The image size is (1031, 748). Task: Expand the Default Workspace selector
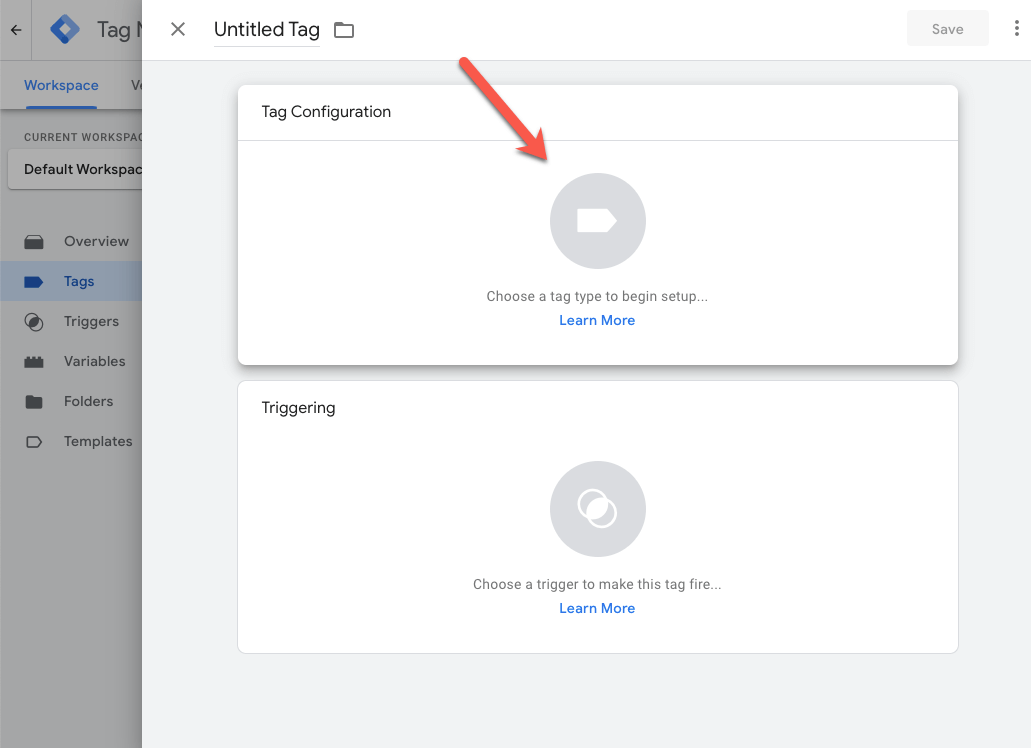[x=80, y=169]
